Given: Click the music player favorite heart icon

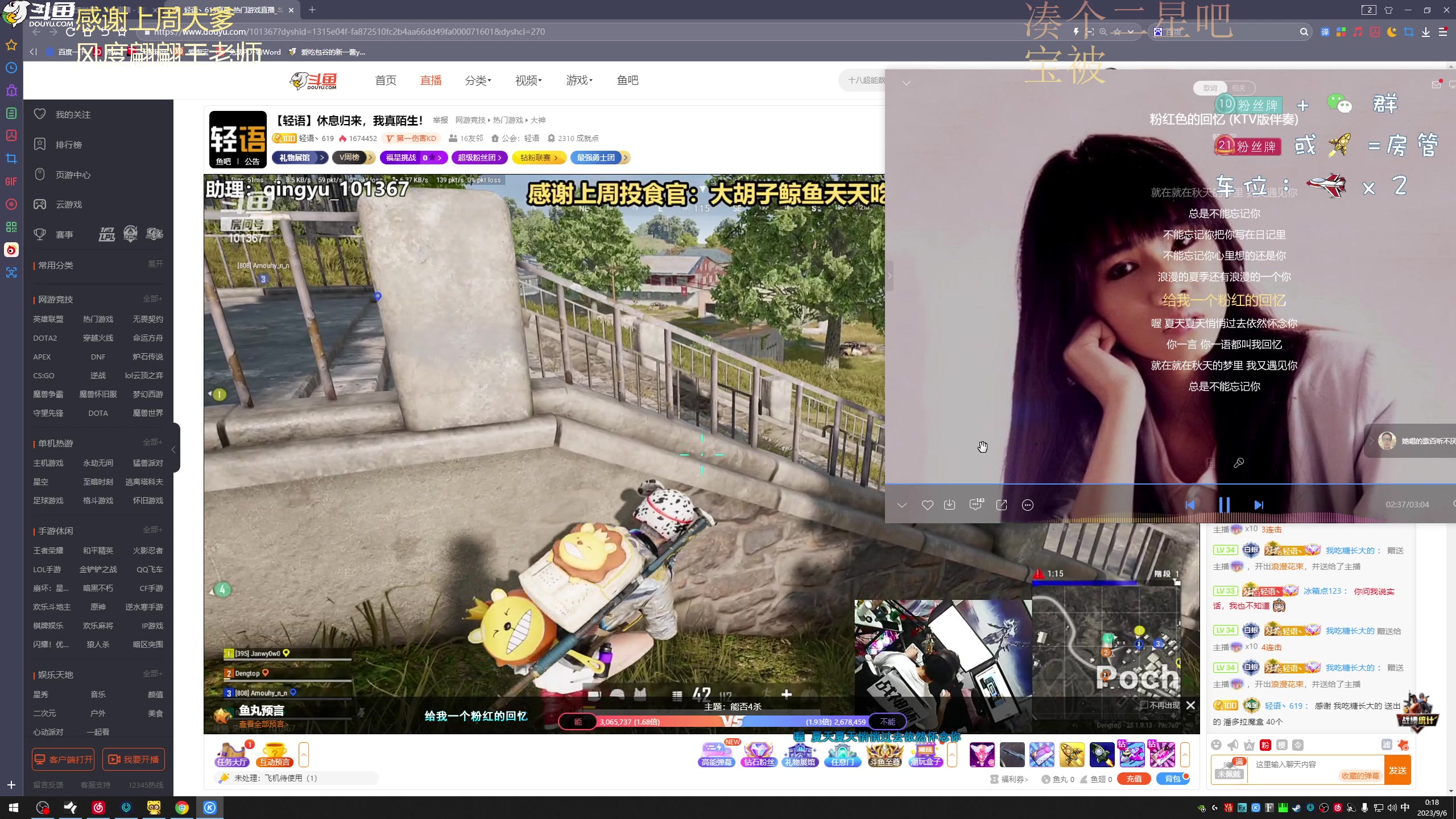Looking at the screenshot, I should tap(927, 505).
